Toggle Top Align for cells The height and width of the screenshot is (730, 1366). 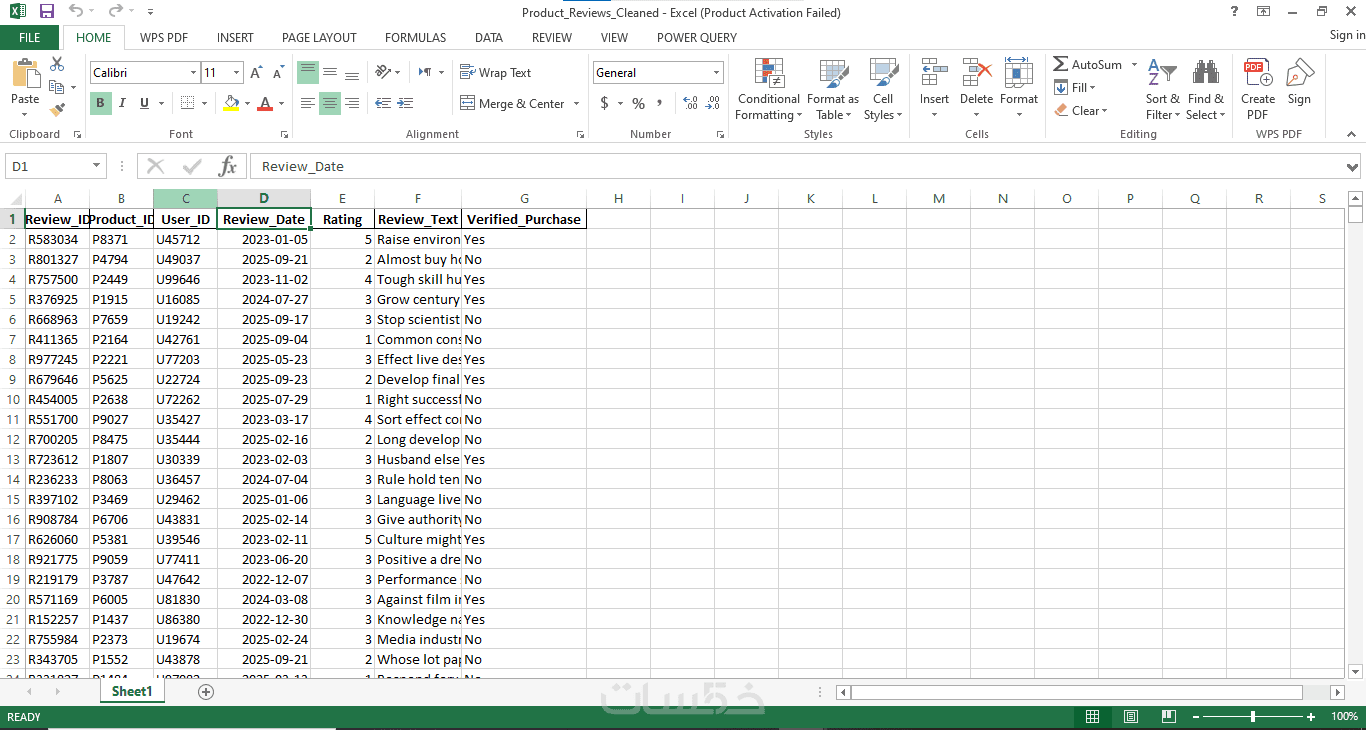click(x=308, y=73)
